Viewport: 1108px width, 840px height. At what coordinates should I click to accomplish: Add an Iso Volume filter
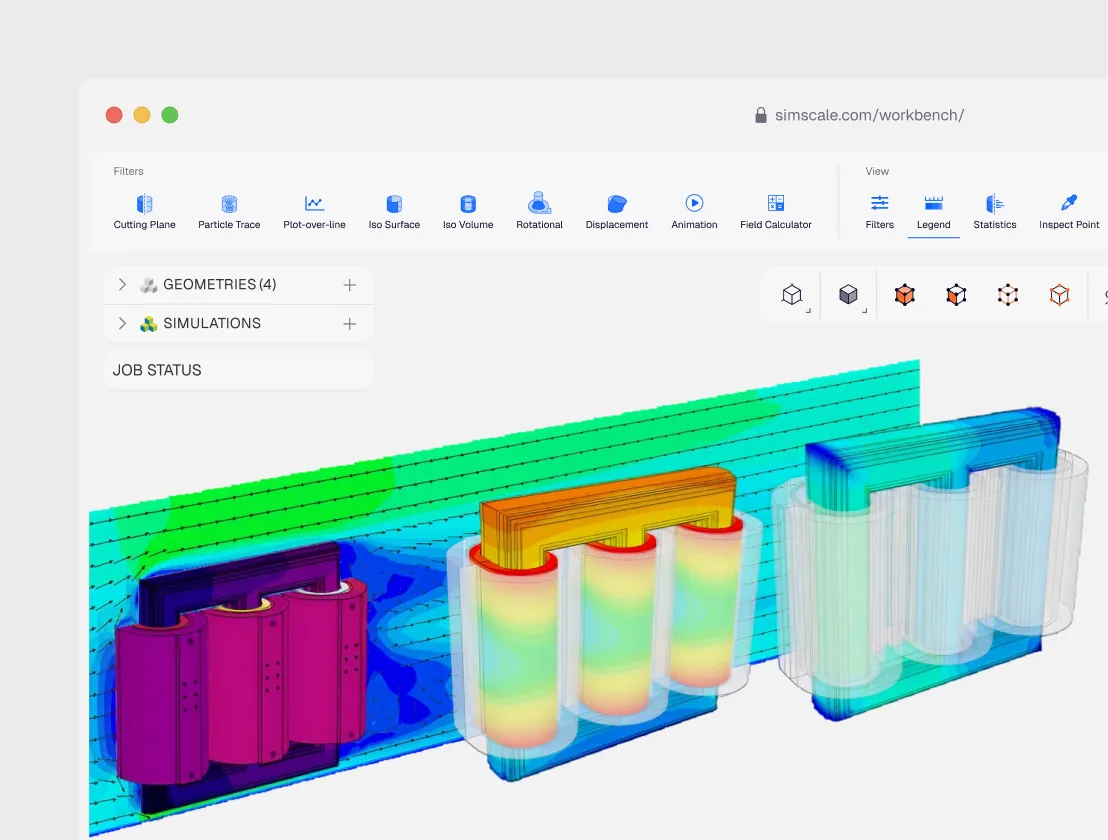[468, 211]
